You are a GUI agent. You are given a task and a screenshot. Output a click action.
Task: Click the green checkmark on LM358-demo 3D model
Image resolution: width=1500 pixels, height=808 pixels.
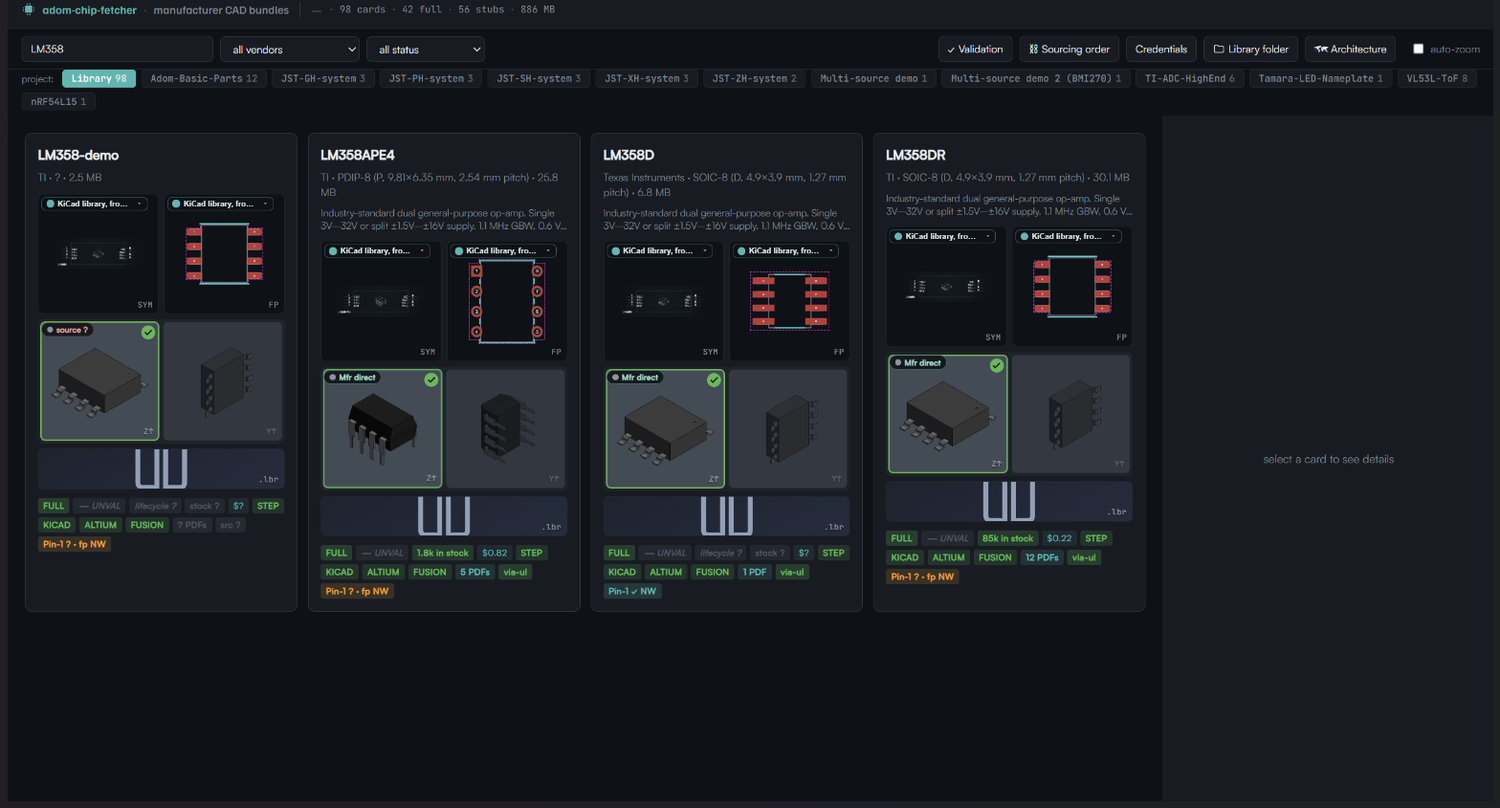point(148,332)
